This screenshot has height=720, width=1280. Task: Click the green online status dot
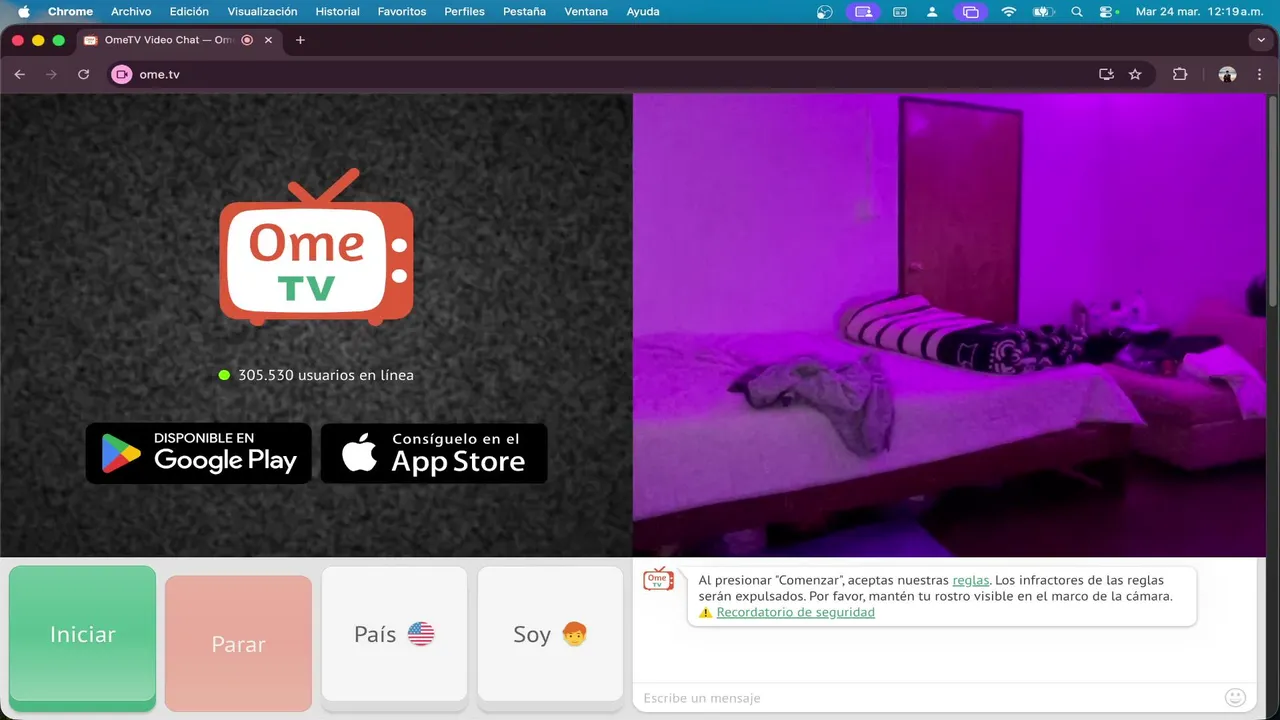click(224, 375)
